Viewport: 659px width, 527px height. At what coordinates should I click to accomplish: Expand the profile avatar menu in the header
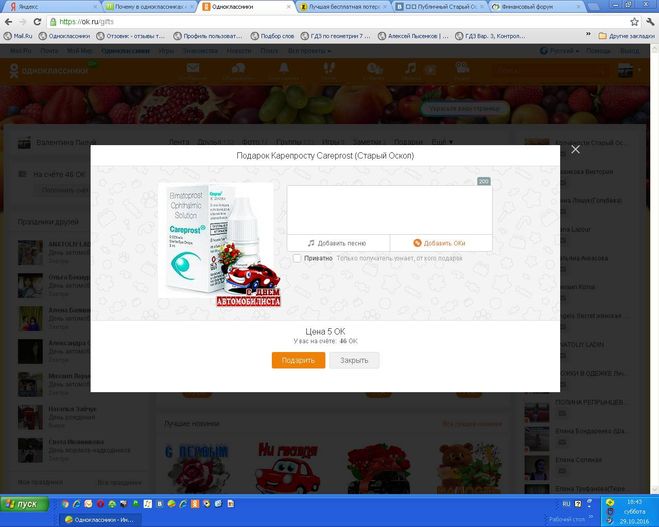pos(629,70)
